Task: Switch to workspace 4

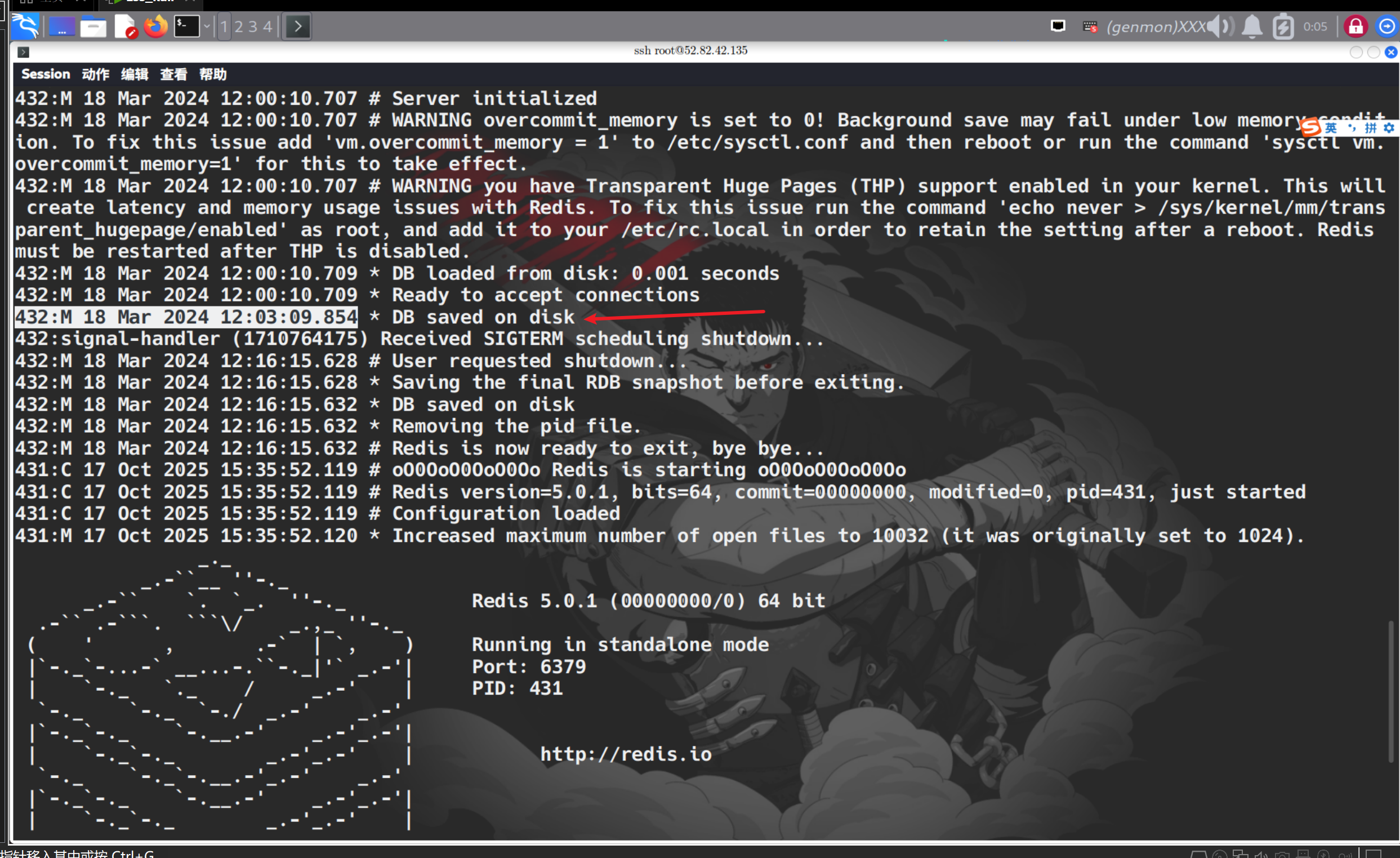Action: pyautogui.click(x=267, y=26)
